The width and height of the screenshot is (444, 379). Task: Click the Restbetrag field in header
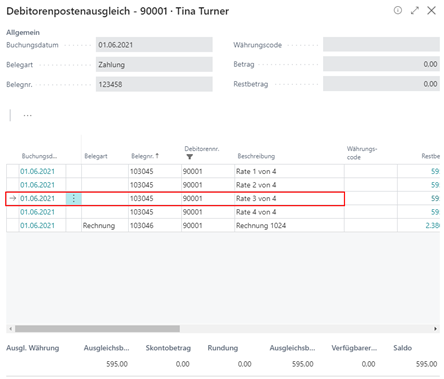[381, 84]
